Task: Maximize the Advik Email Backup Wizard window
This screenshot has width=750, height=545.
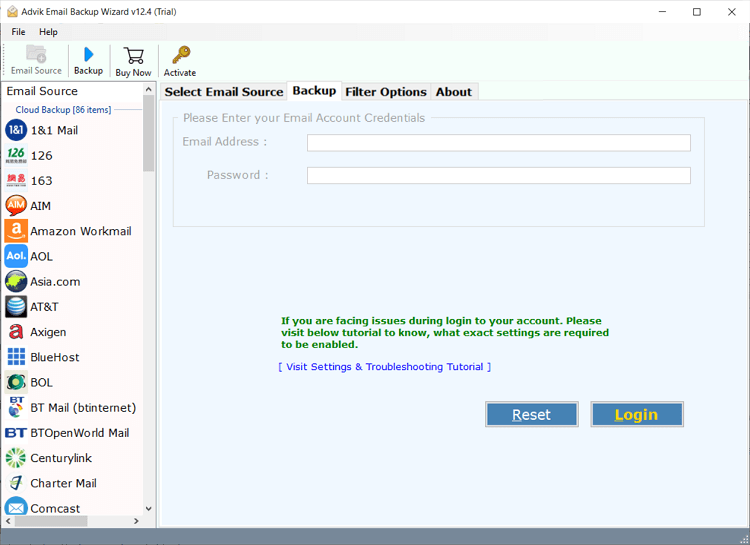Action: pyautogui.click(x=697, y=11)
